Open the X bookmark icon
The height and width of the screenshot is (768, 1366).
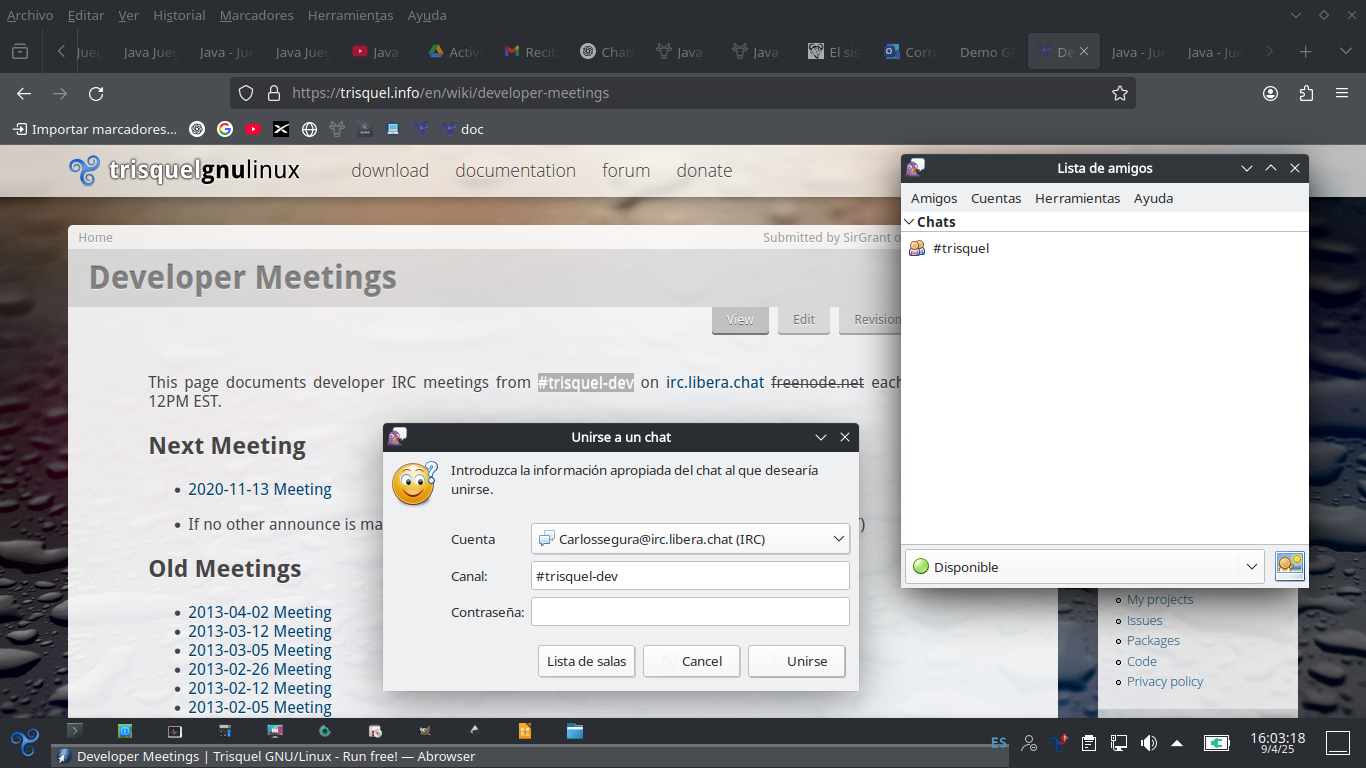[281, 129]
